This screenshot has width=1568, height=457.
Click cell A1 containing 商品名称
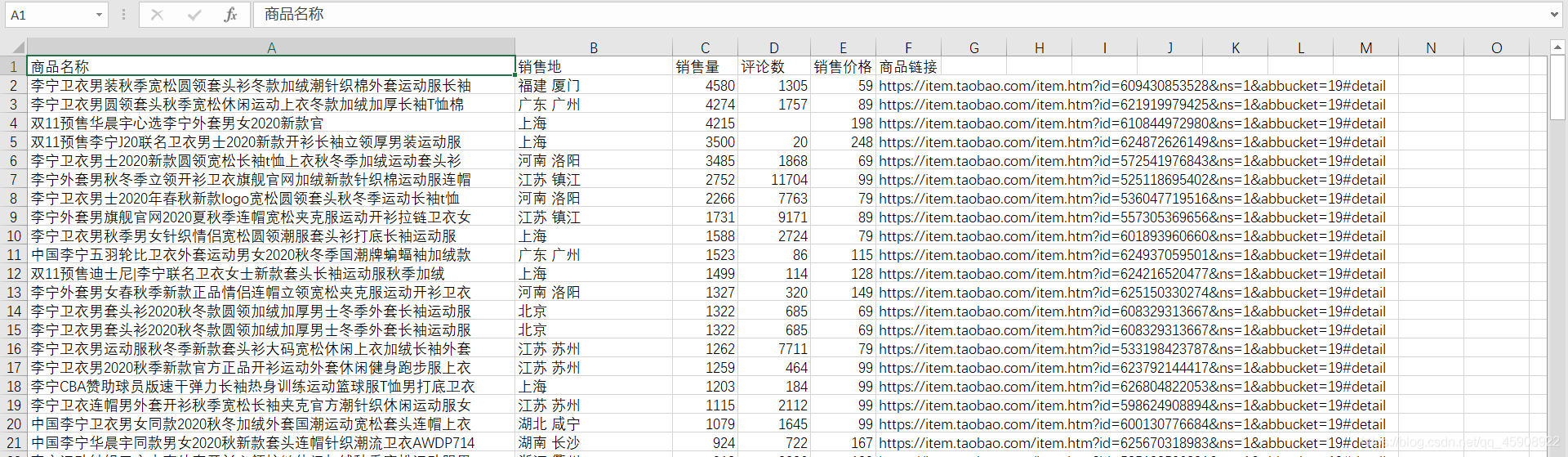[271, 66]
